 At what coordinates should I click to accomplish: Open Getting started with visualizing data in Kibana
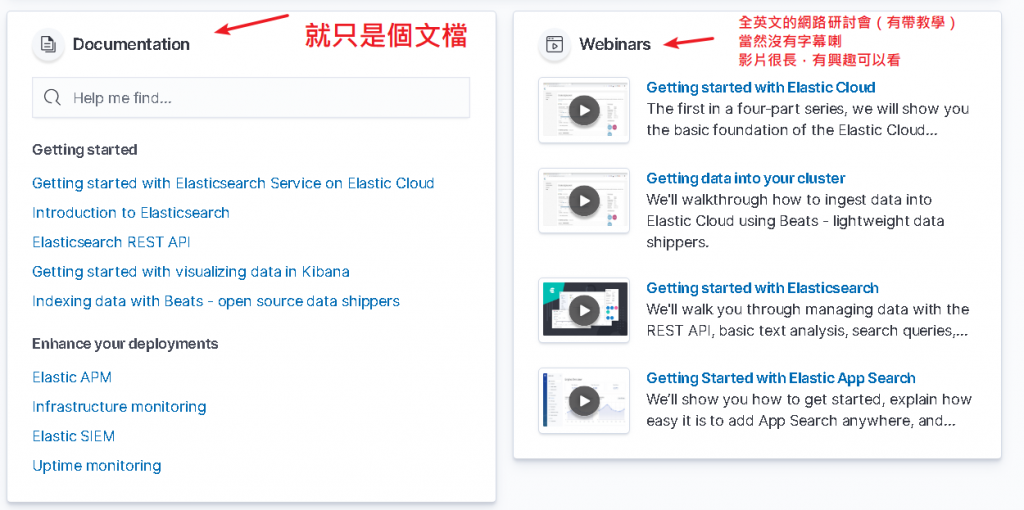[x=191, y=272]
